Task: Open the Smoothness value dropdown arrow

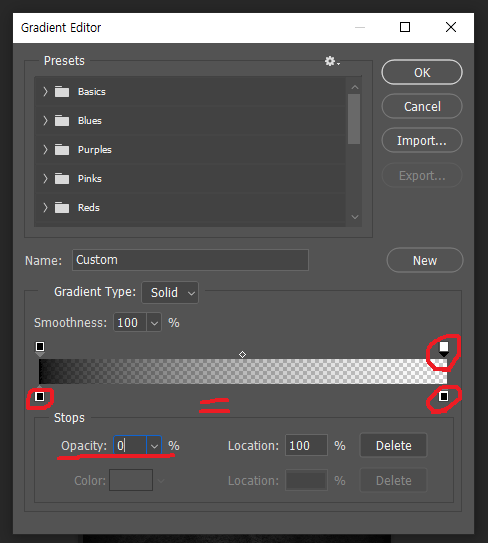Action: (x=154, y=323)
